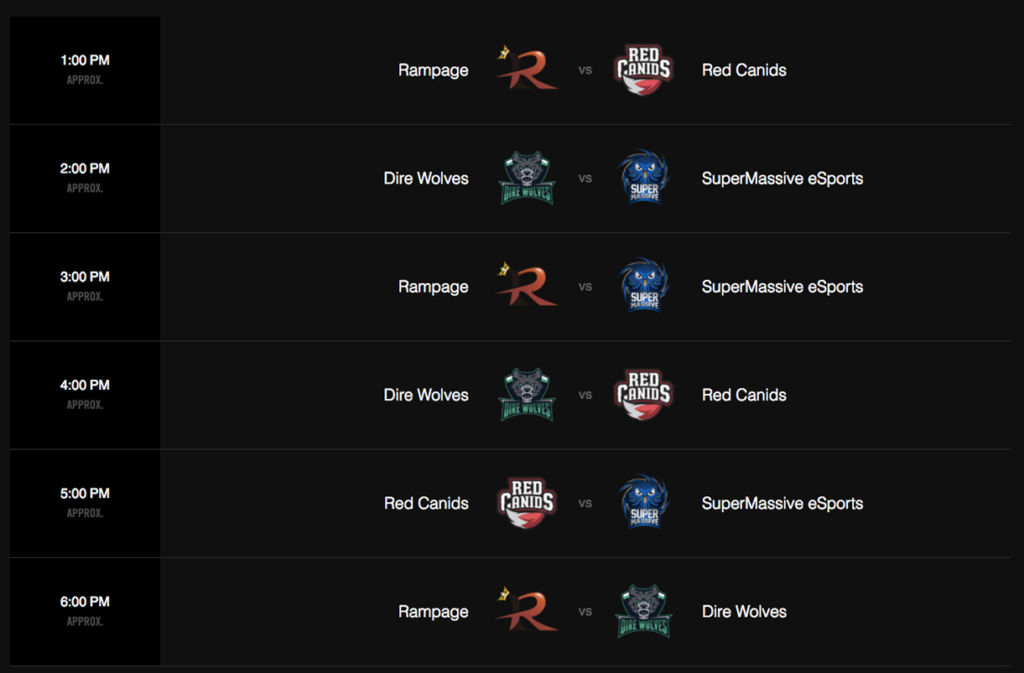Click Rampage logo in 1:00 PM match
The width and height of the screenshot is (1024, 673).
coord(527,69)
